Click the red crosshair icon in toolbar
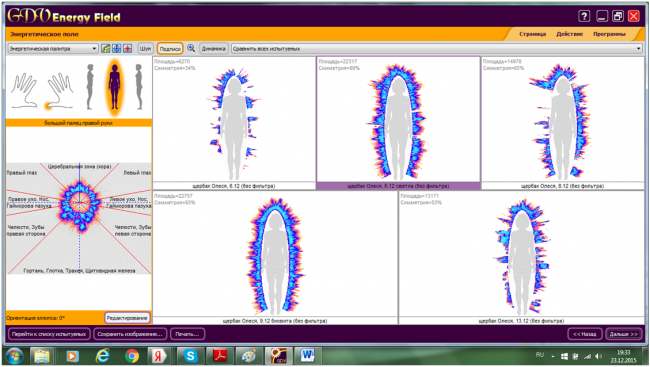Screen dimensions: 650x367 pyautogui.click(x=127, y=49)
